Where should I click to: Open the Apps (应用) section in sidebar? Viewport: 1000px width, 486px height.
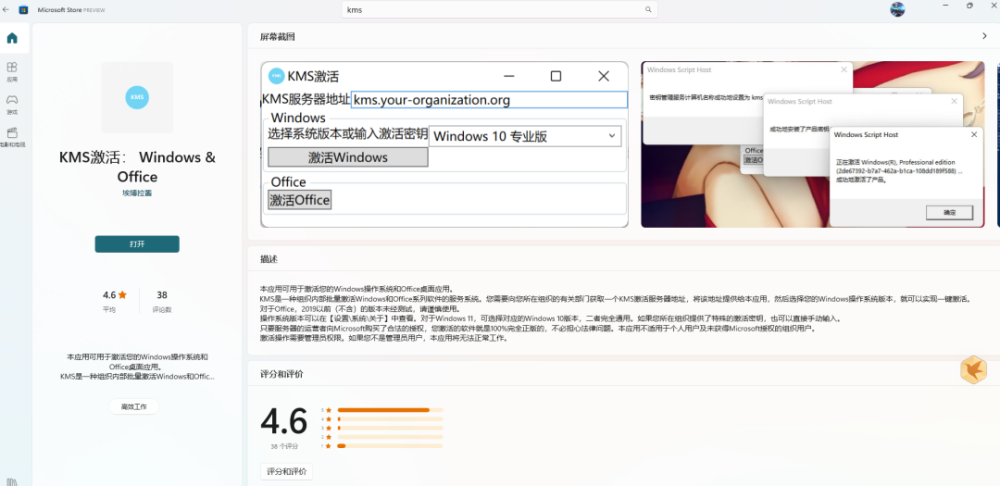(12, 71)
